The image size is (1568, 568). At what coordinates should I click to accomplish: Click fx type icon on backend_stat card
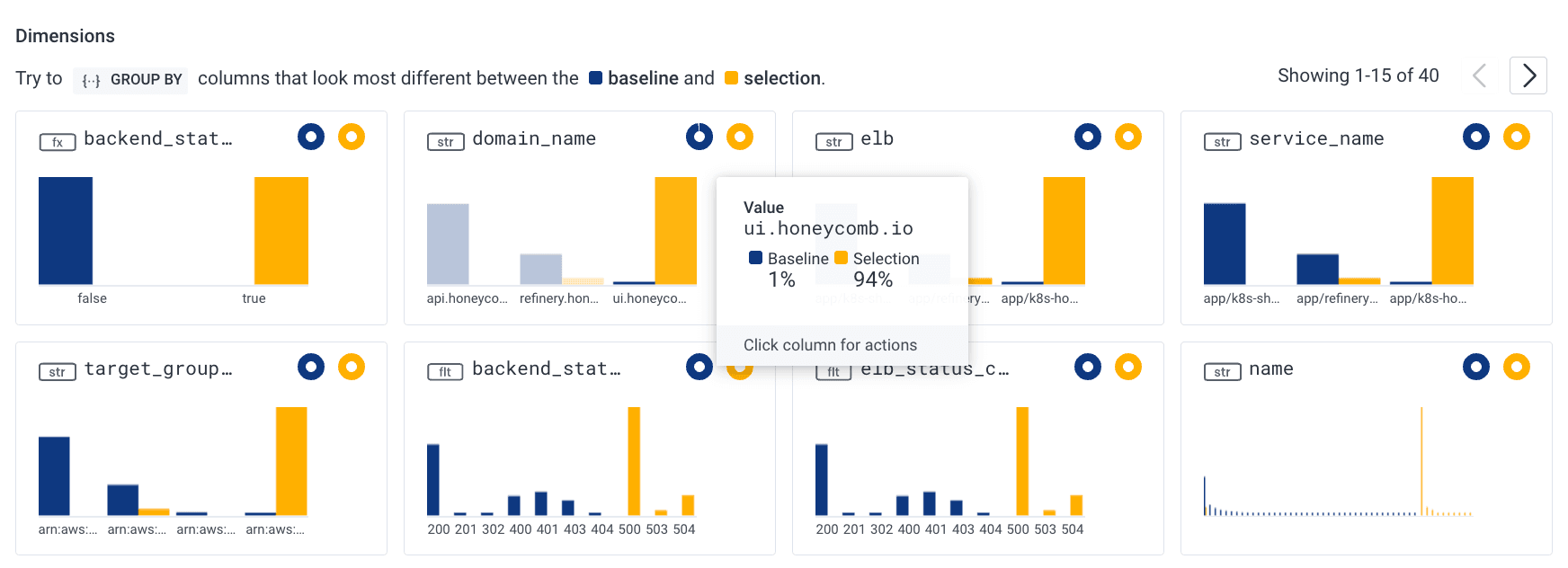58,141
